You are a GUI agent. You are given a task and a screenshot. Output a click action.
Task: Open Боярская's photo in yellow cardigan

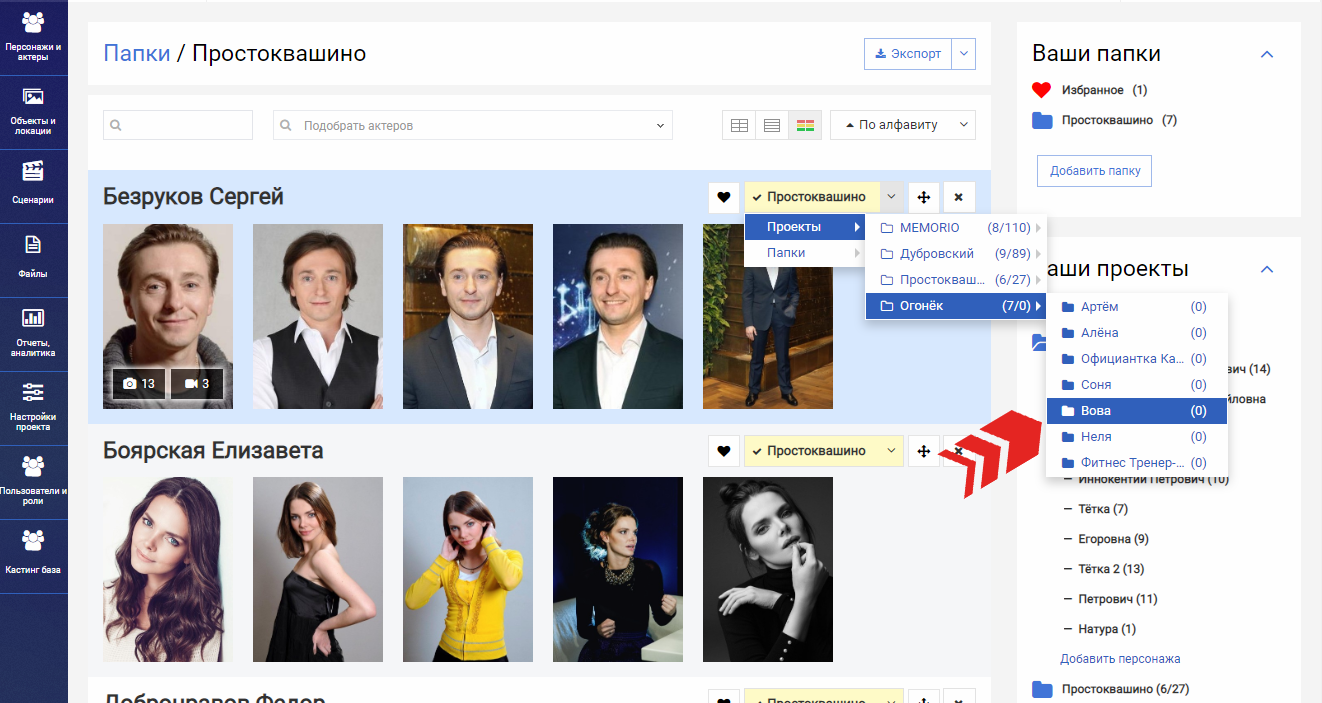point(468,569)
